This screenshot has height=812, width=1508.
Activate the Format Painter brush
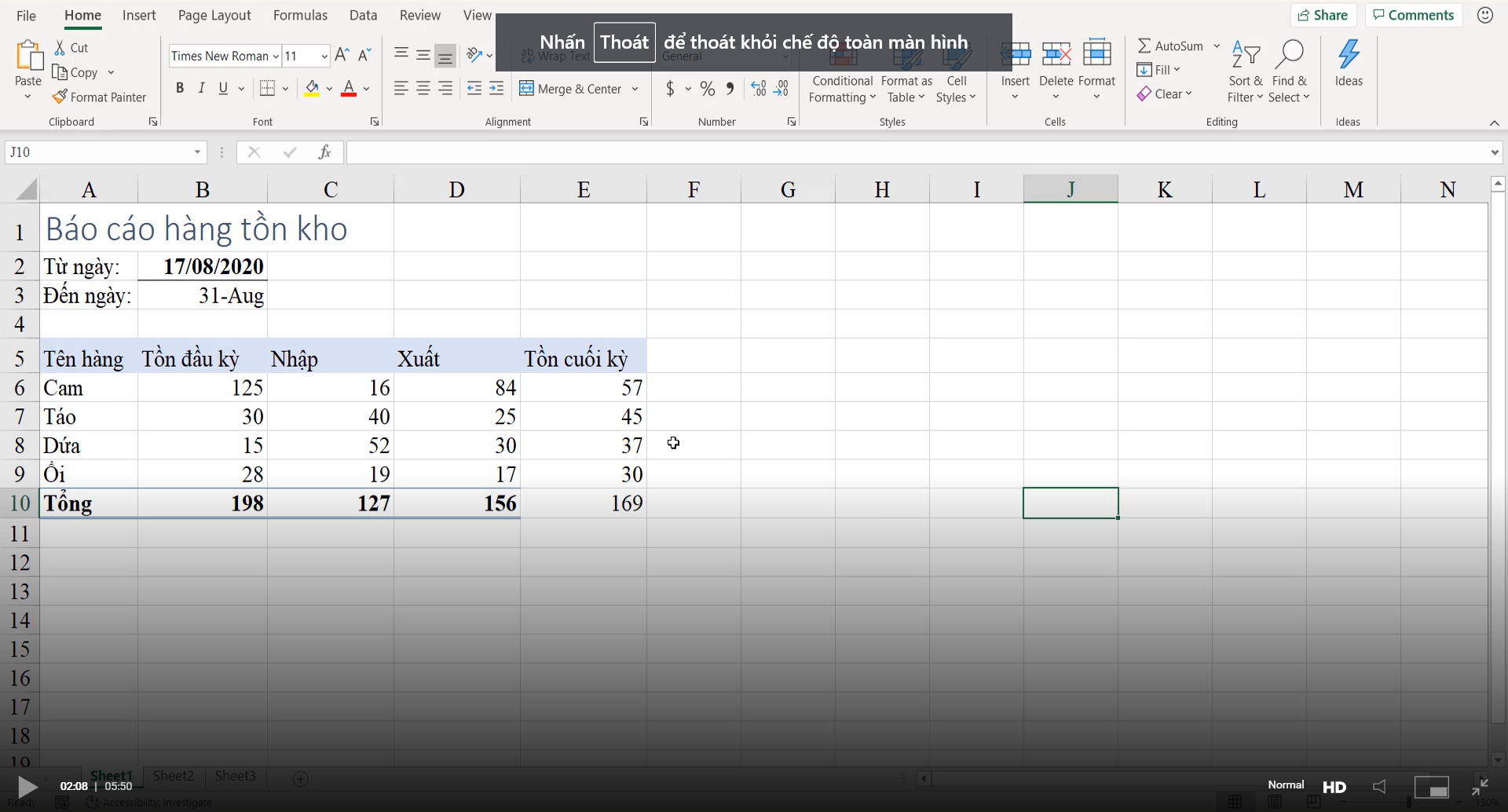[x=60, y=97]
